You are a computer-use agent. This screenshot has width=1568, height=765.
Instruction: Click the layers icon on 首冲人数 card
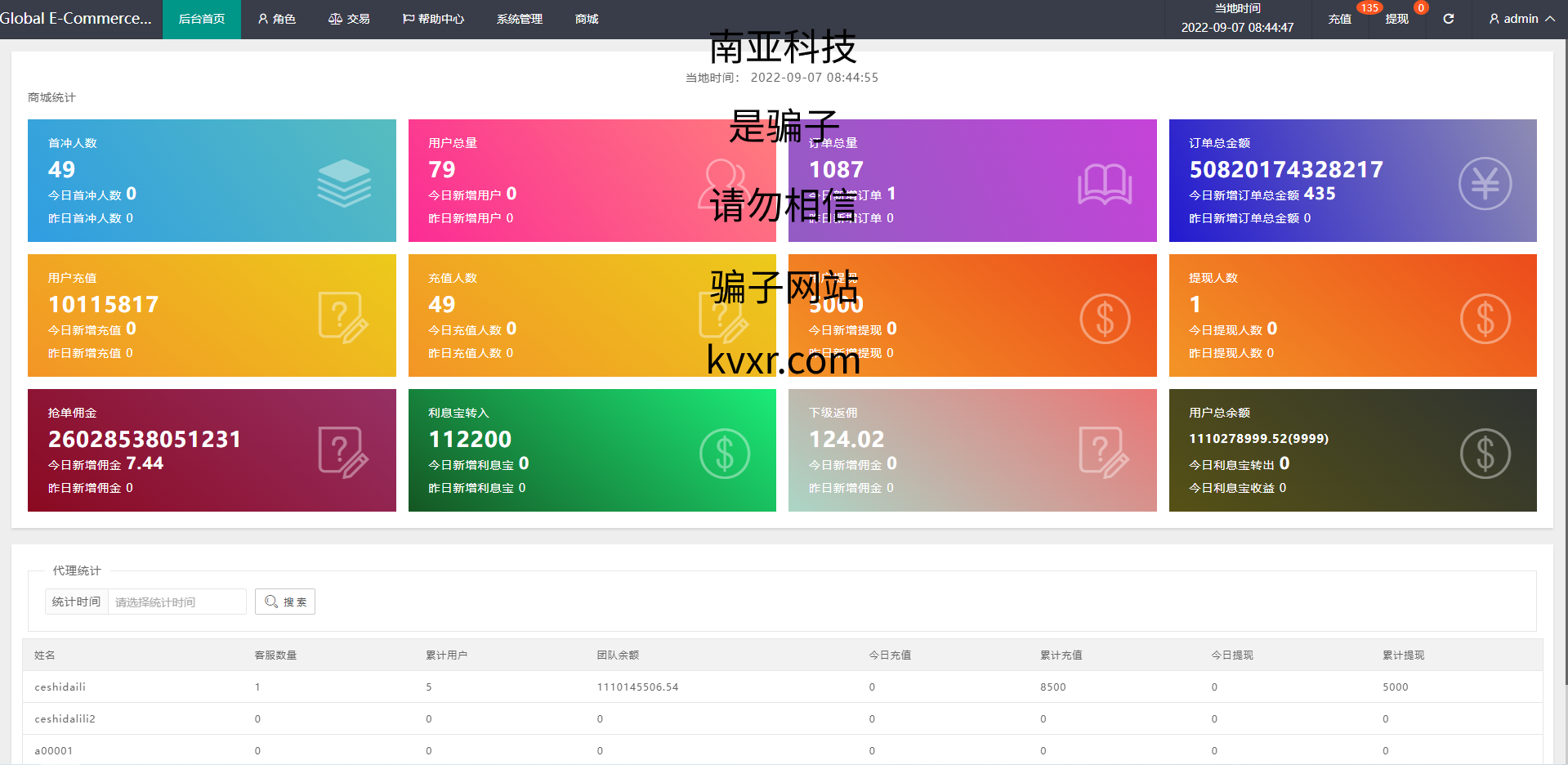344,183
